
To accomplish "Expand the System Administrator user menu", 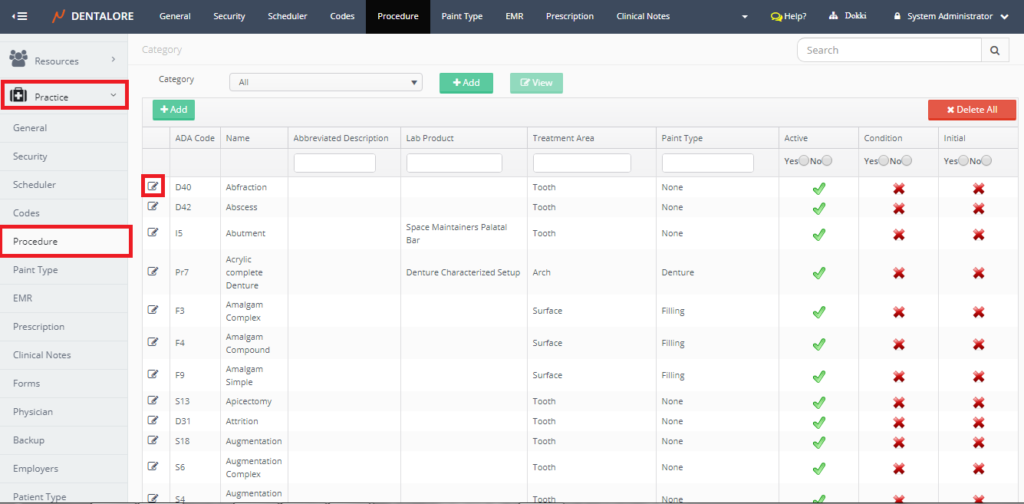I will point(956,16).
